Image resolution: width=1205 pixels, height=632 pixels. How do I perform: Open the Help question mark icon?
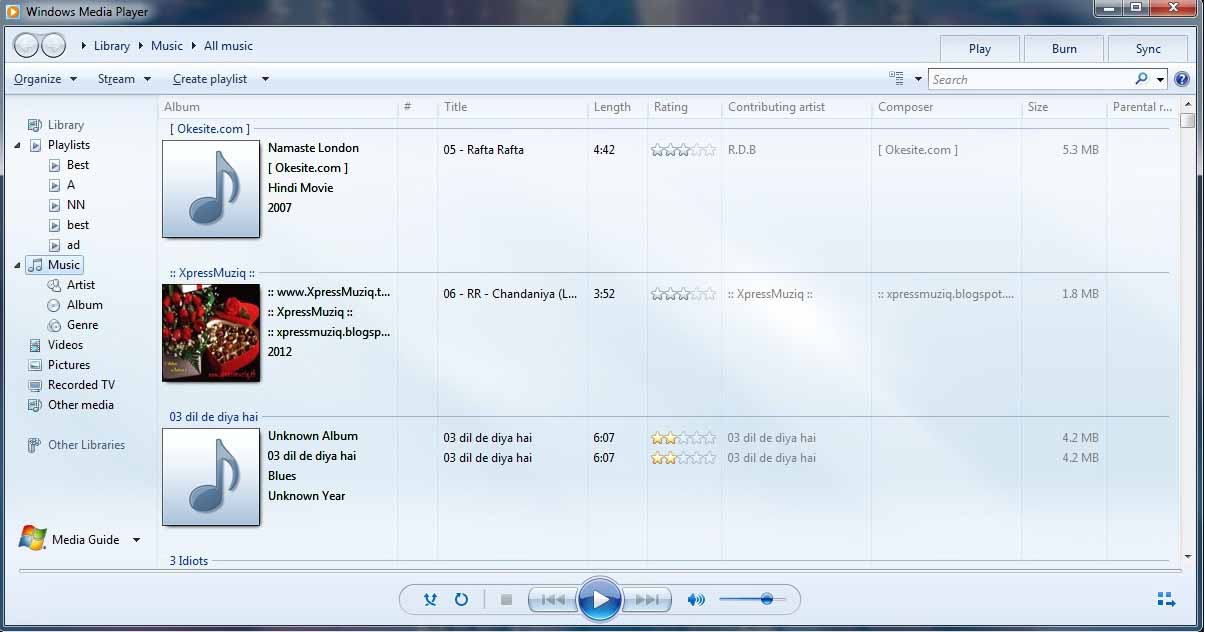(x=1182, y=80)
